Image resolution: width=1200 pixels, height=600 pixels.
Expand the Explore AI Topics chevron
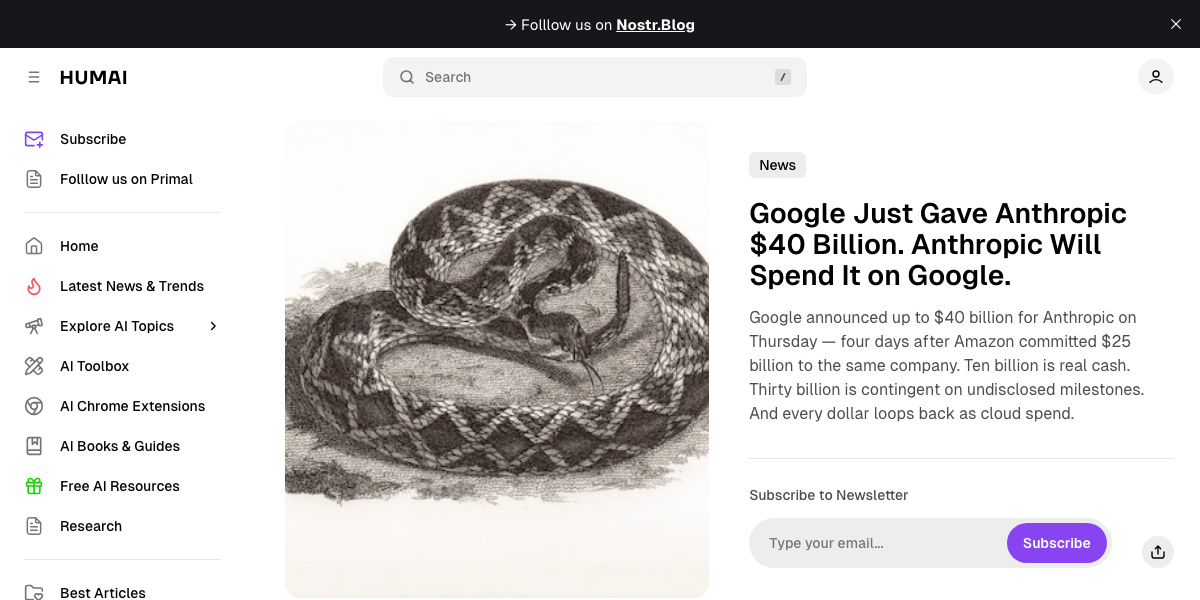point(213,326)
